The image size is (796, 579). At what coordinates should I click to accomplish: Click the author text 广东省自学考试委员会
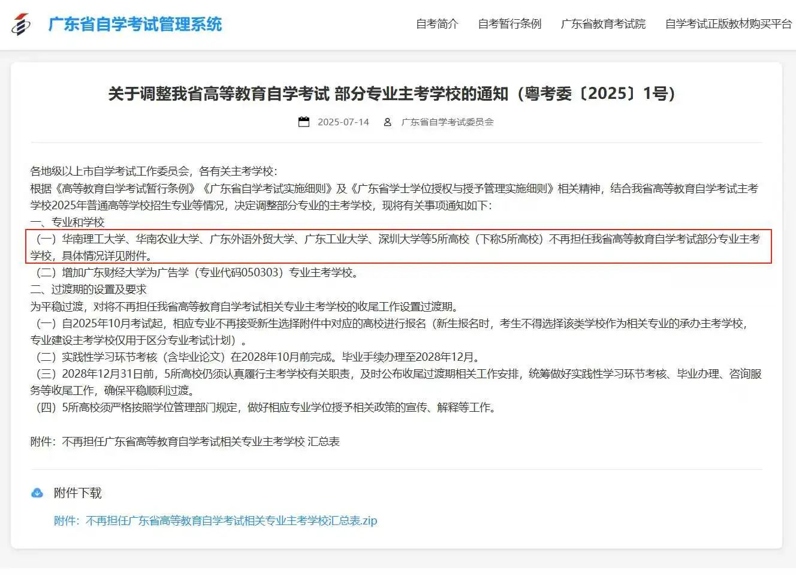point(447,122)
